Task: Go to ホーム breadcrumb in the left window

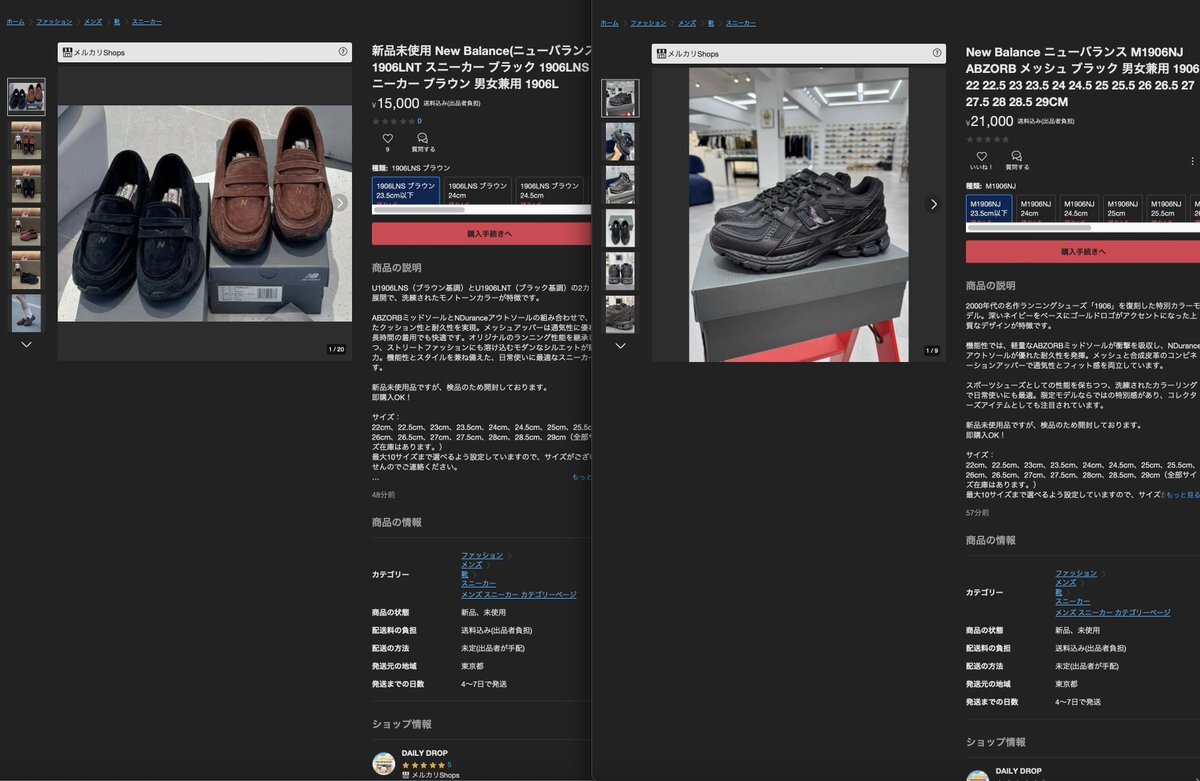Action: click(x=15, y=21)
